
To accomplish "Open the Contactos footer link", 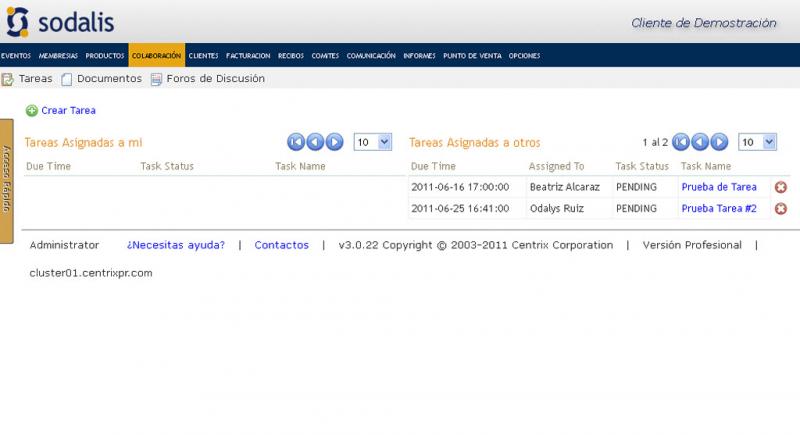I will pos(281,245).
